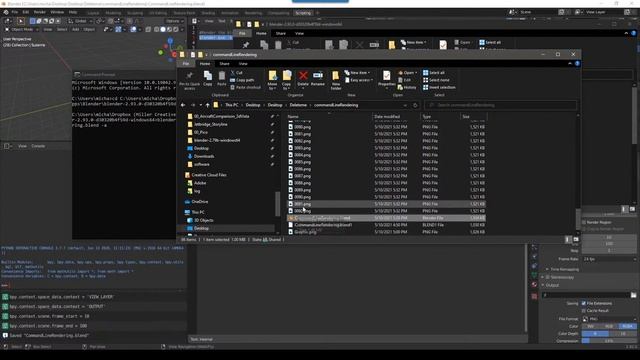Open the View tab of front Explorer
This screenshot has height=360, width=640.
pyautogui.click(x=243, y=64)
